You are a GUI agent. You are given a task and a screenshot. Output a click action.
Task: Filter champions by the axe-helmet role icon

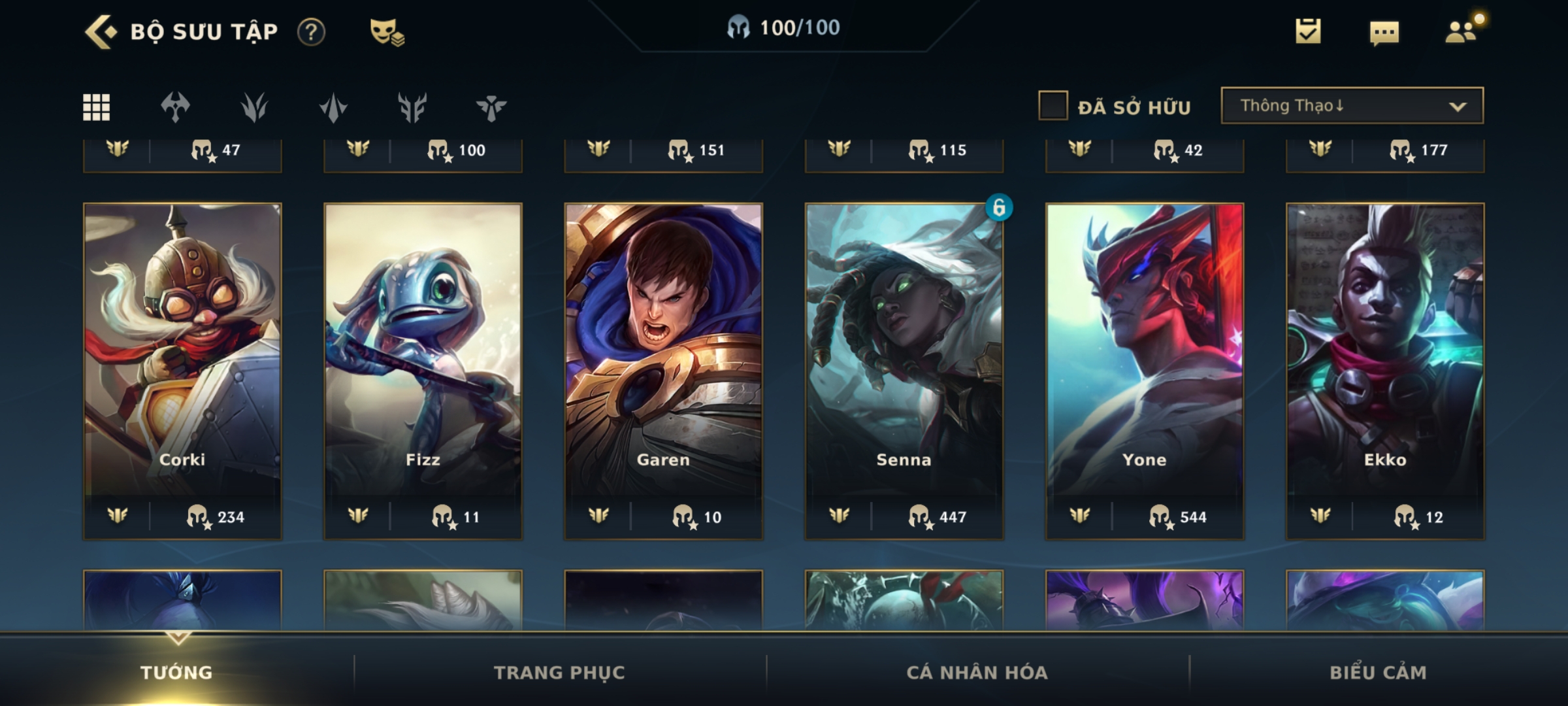click(175, 107)
